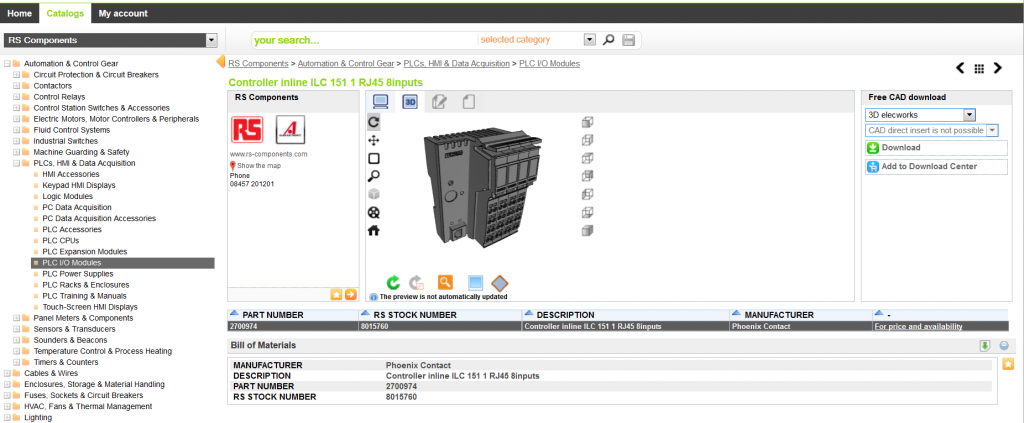Click the save search floppy icon

point(628,40)
